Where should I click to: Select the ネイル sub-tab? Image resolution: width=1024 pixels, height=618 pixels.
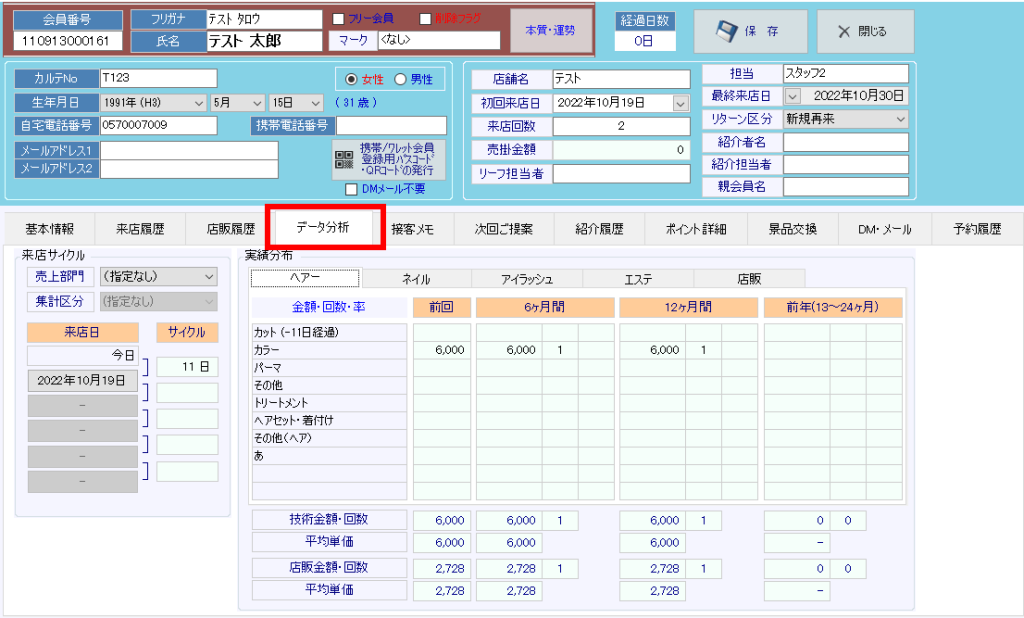(416, 279)
